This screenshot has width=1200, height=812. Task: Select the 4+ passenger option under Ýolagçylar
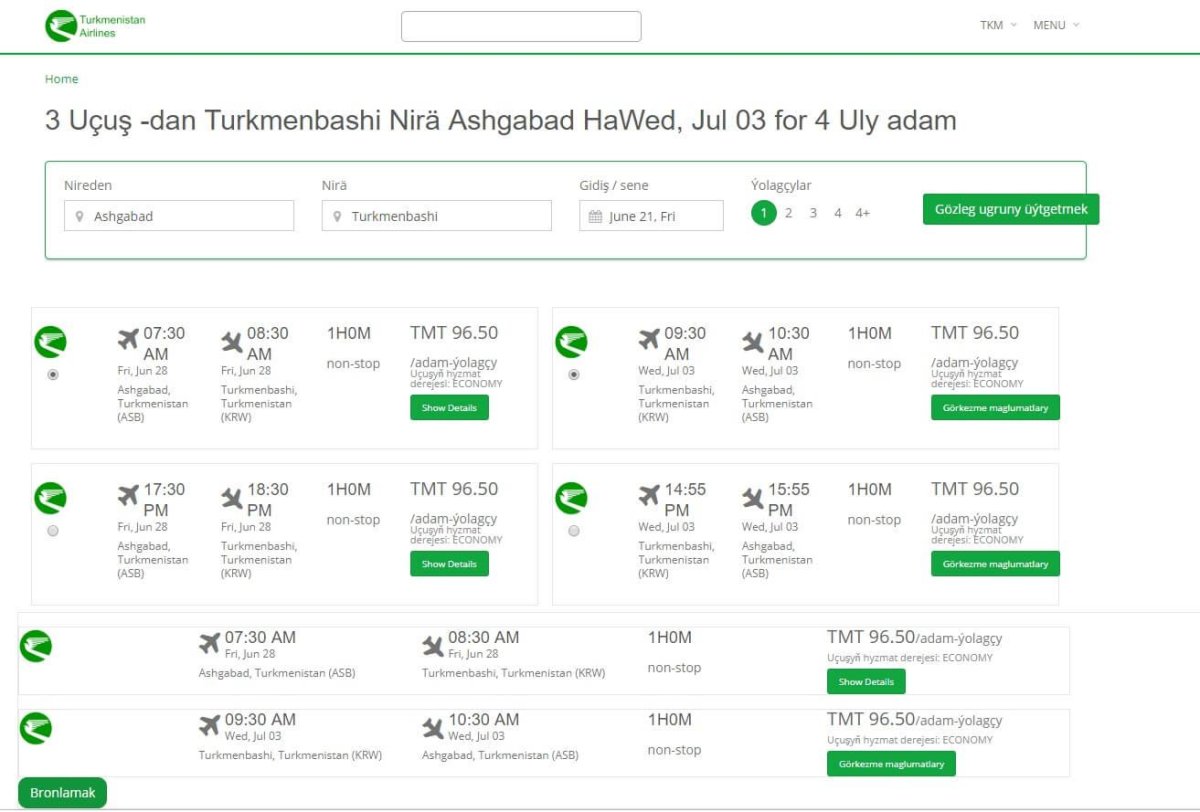[x=862, y=213]
